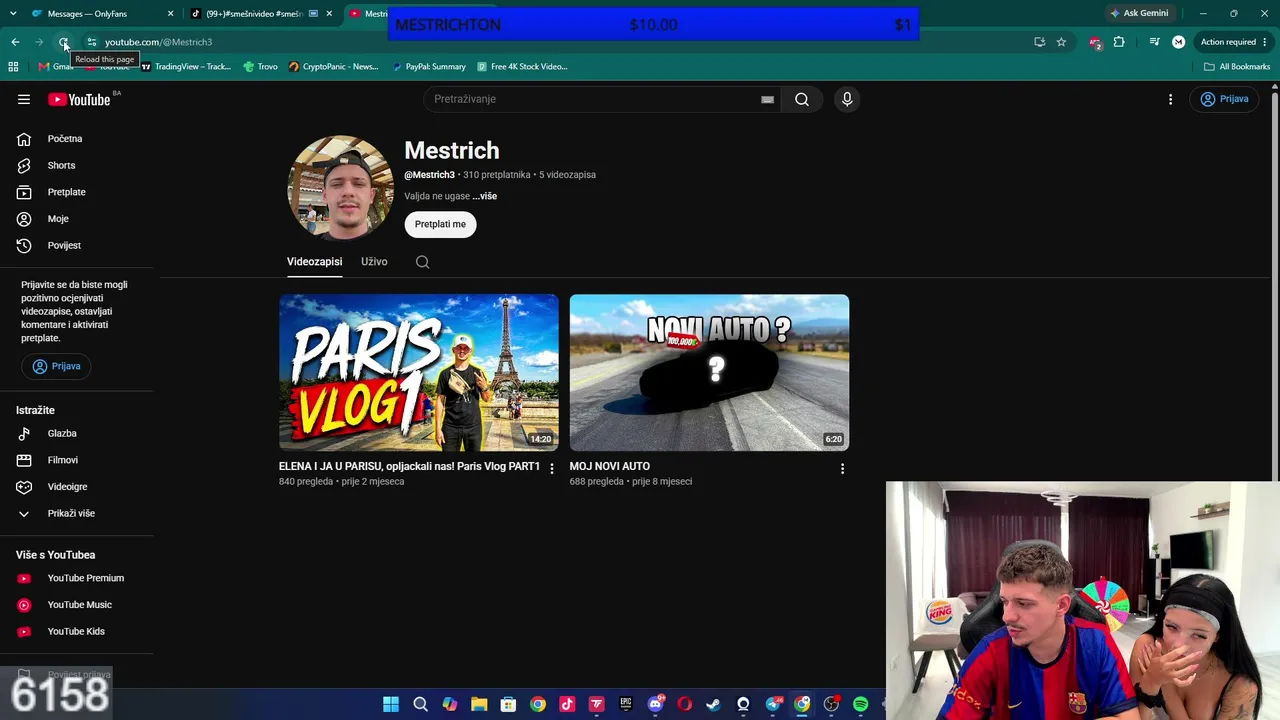The width and height of the screenshot is (1280, 720).
Task: Open MOJ NOVI AUTO video title
Action: 610,466
